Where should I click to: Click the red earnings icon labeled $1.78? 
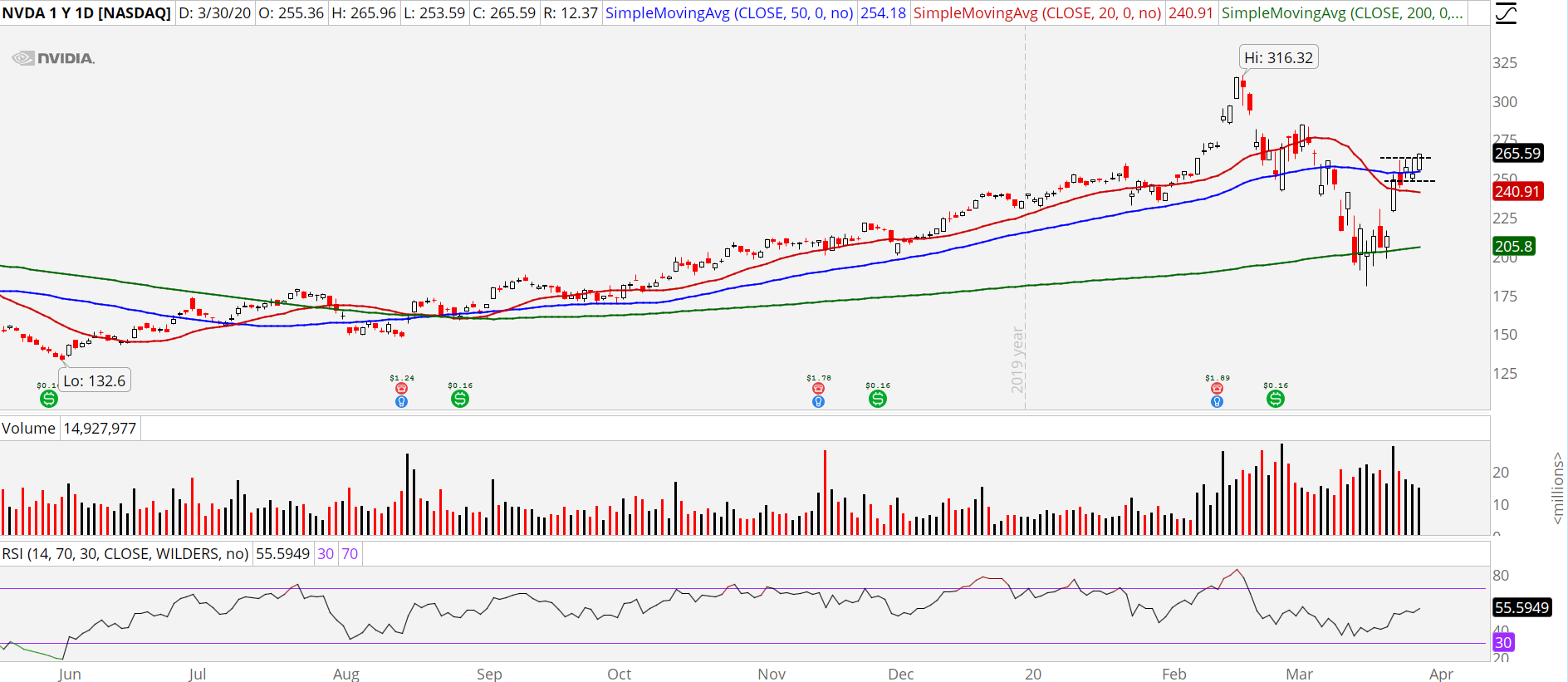(x=819, y=388)
